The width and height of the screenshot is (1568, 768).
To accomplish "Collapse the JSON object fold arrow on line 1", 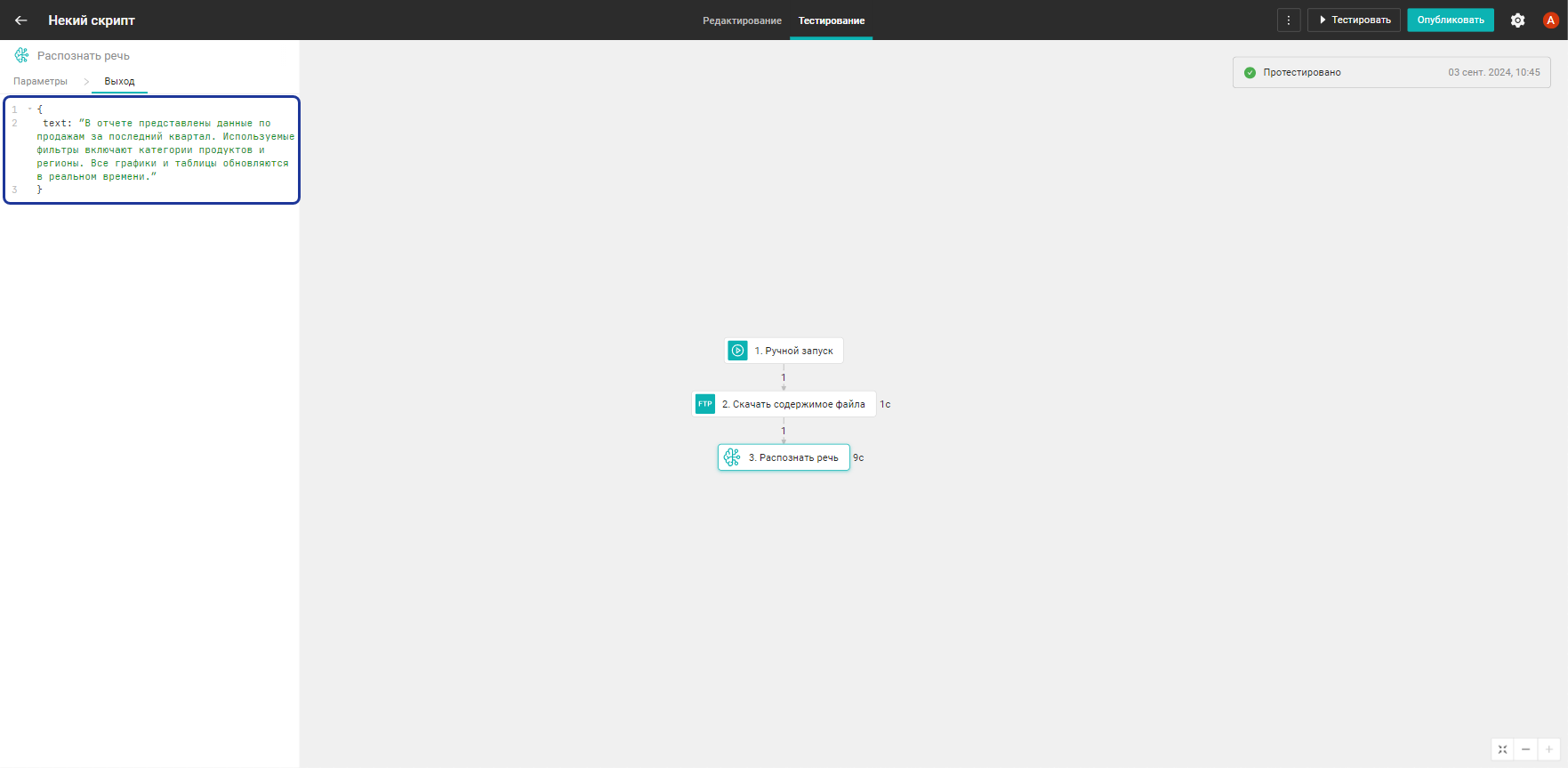I will point(29,109).
